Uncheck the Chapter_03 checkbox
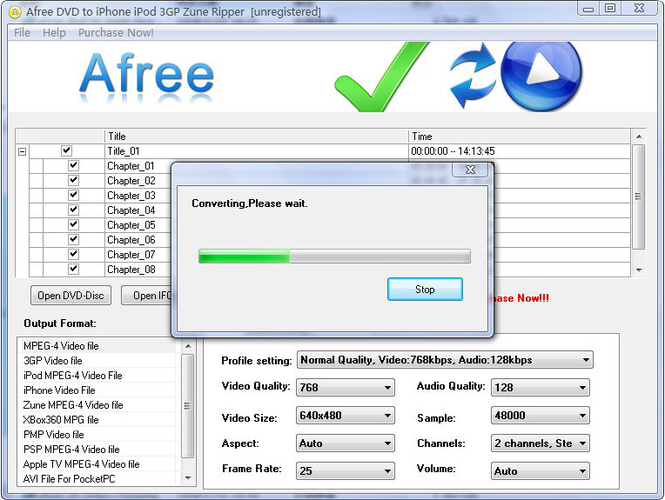 pos(73,195)
